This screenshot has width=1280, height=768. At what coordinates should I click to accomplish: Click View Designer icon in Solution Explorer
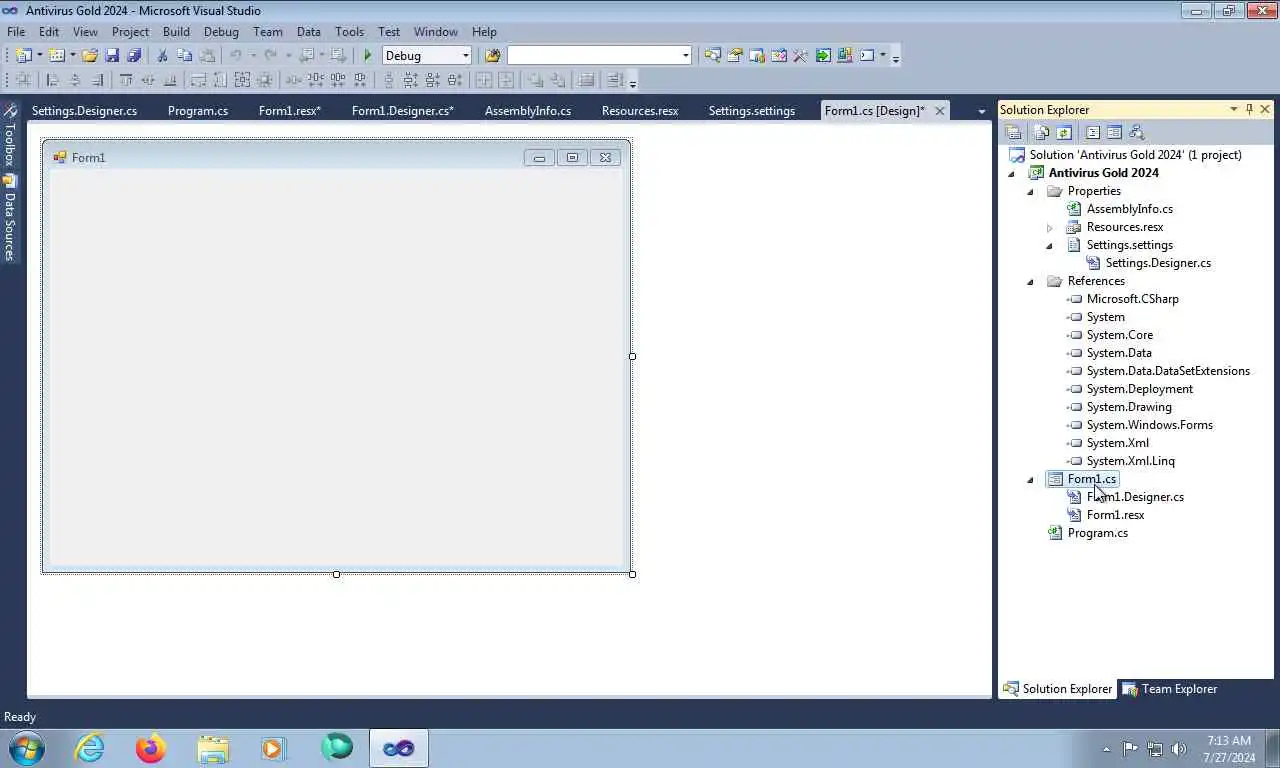click(1114, 133)
